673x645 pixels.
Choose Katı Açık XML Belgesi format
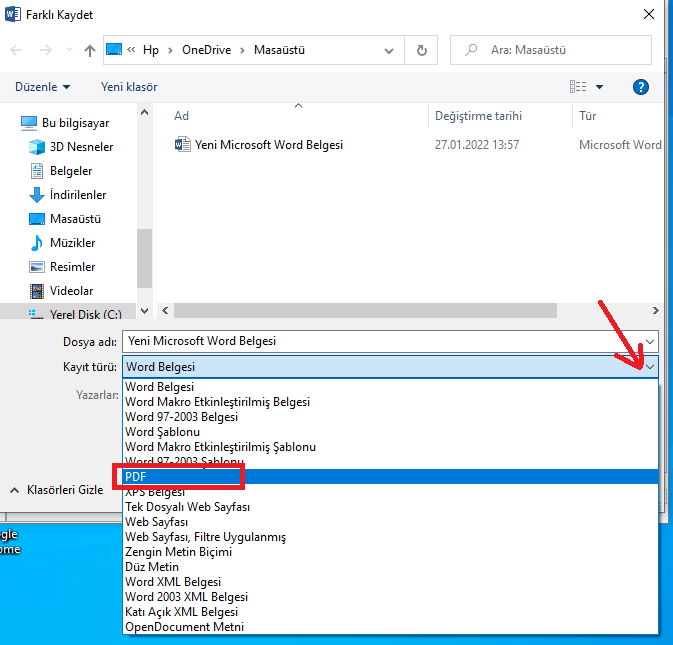(x=391, y=612)
